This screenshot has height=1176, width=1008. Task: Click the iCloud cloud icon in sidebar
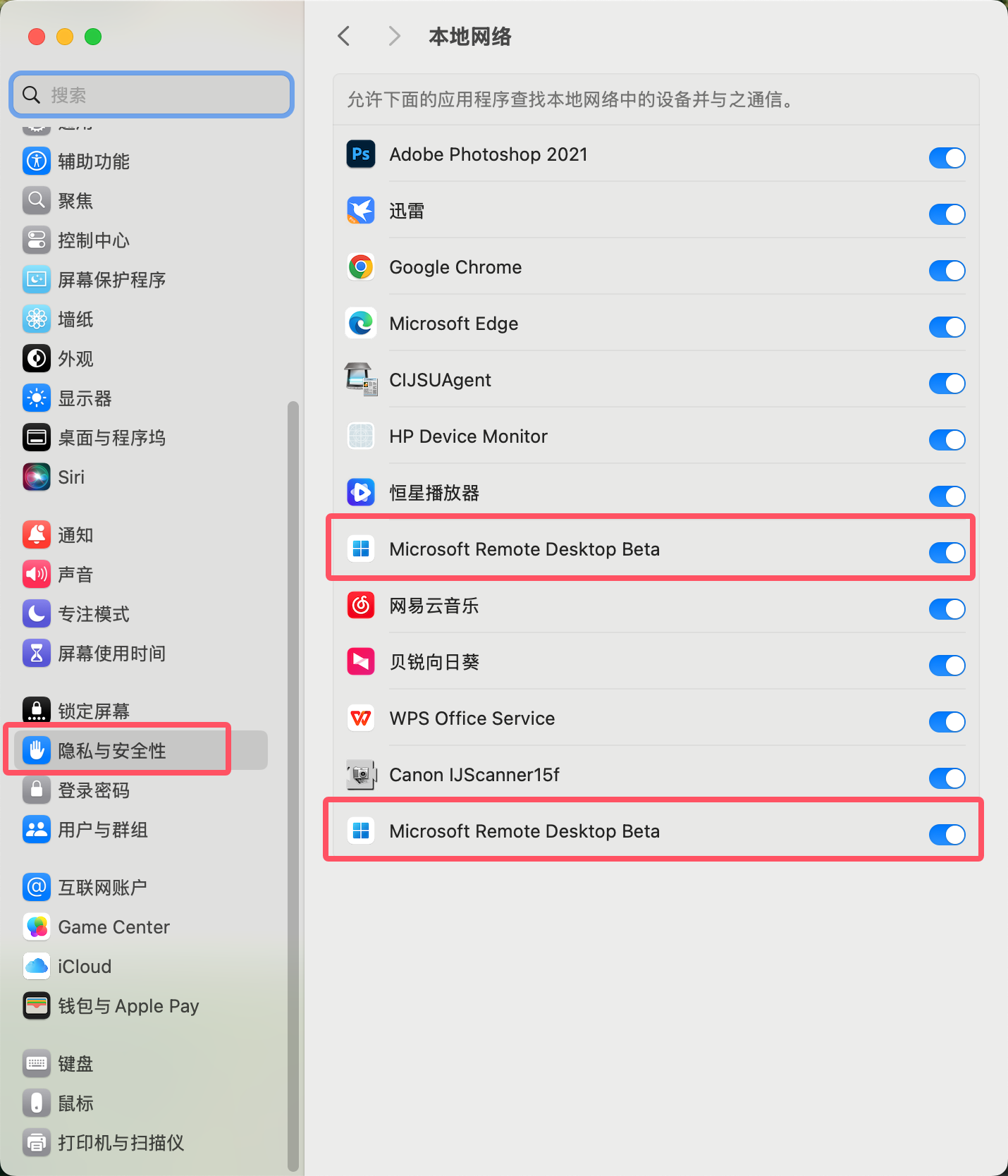coord(37,967)
